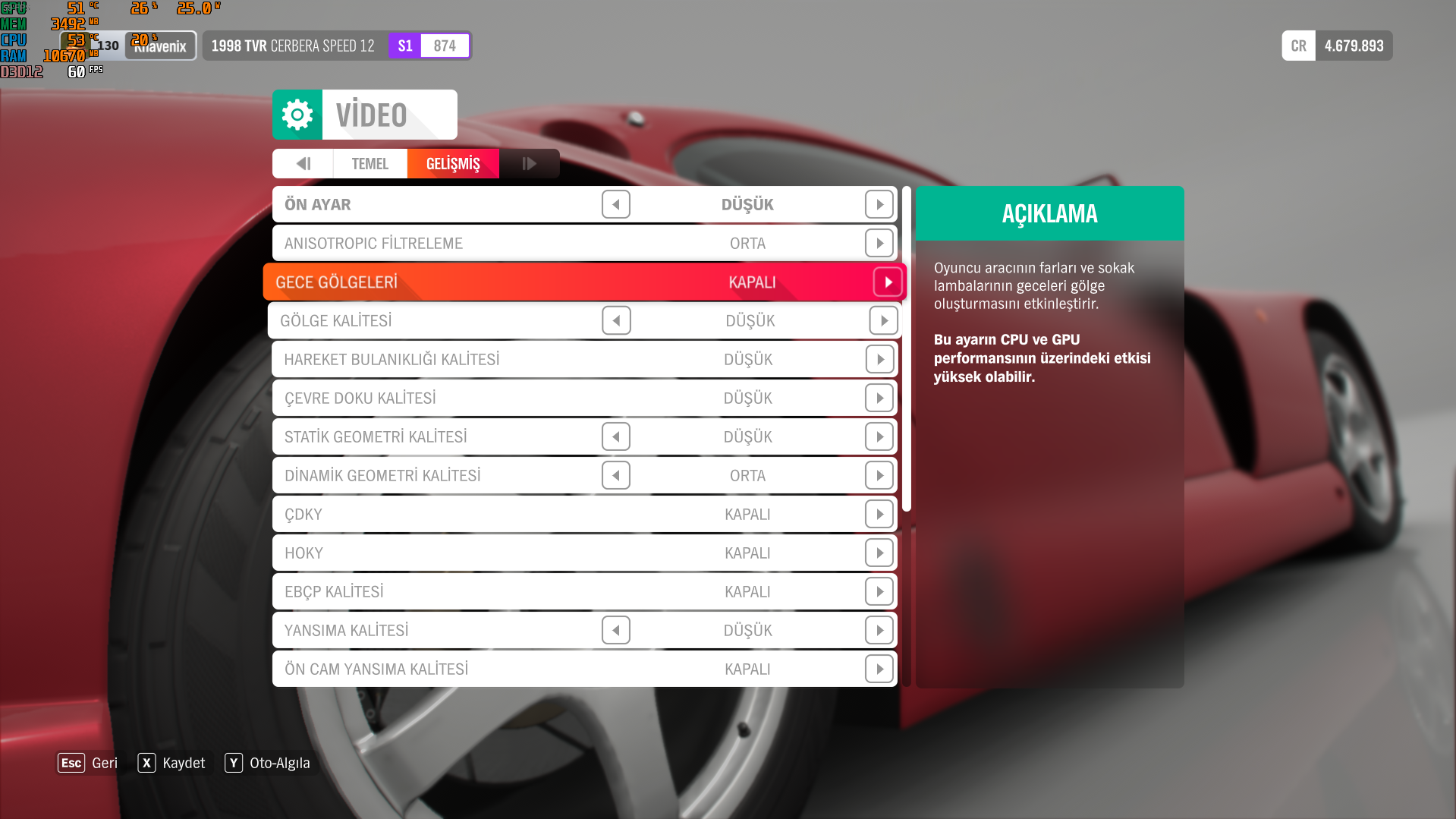Raise DİNAMİK GEOMETRİ KALİTESİ with right arrow

879,475
